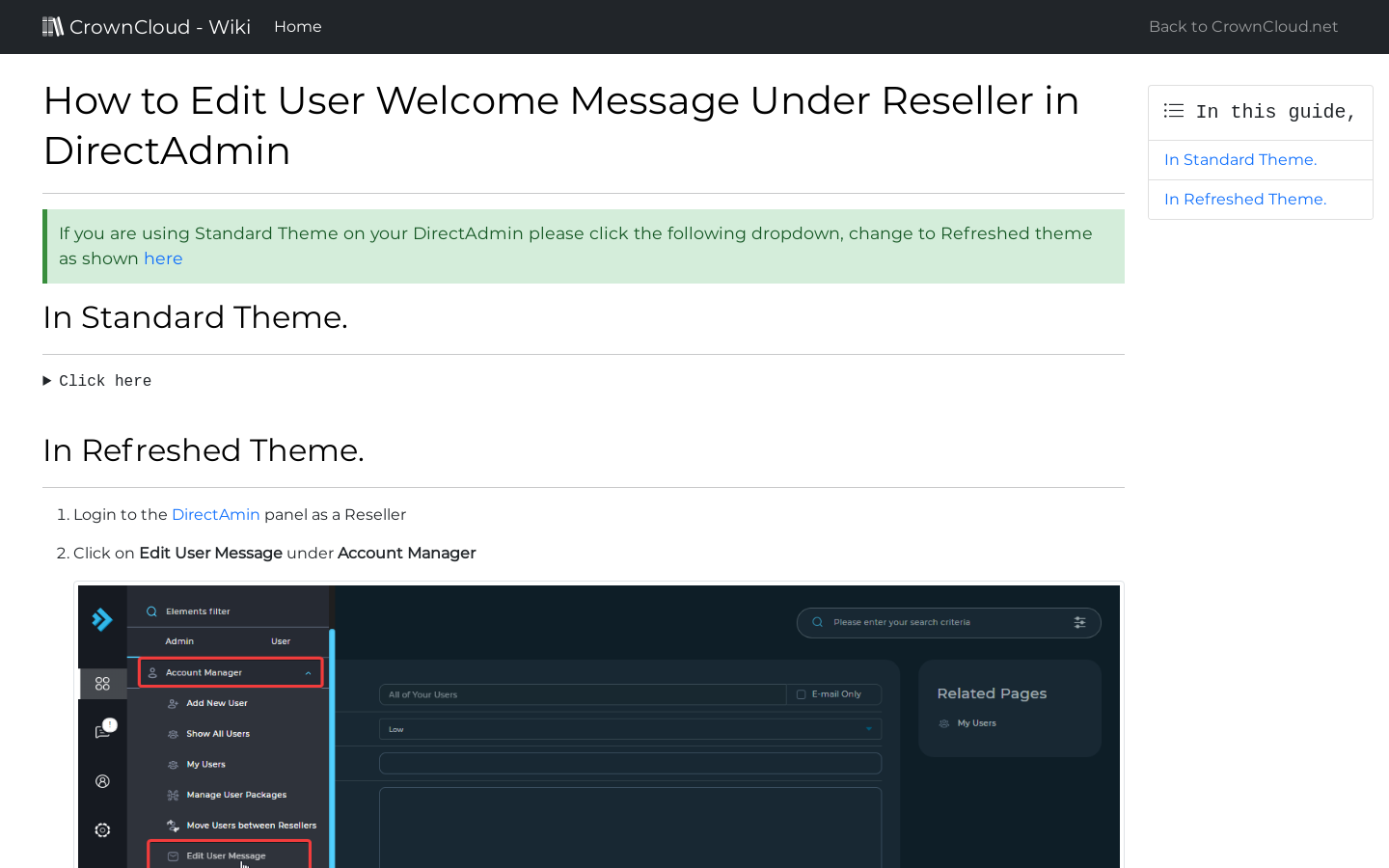The image size is (1389, 868).
Task: Click the Back to CrownCloud.net link
Action: [x=1242, y=26]
